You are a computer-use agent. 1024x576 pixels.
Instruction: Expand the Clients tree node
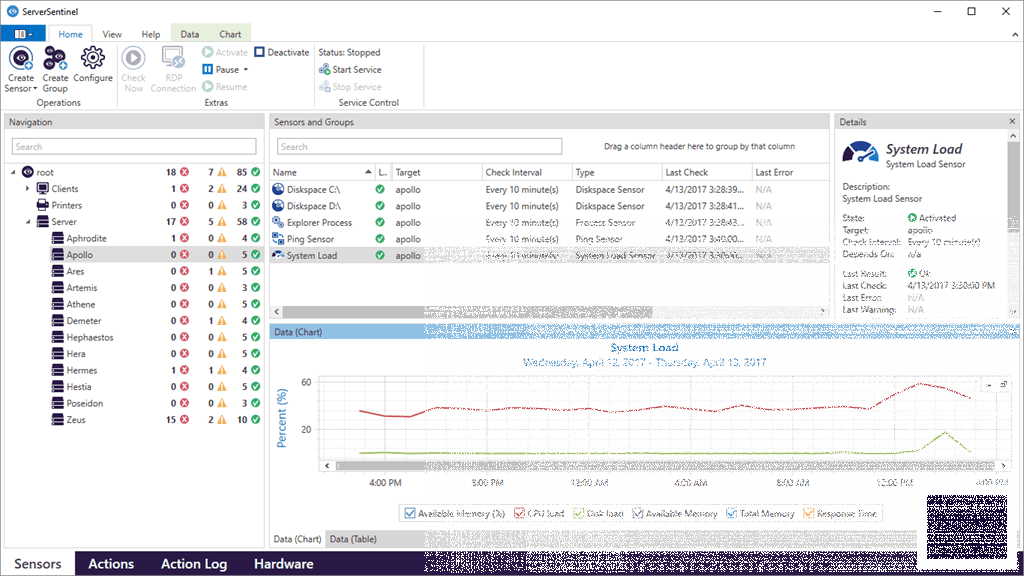tap(28, 189)
